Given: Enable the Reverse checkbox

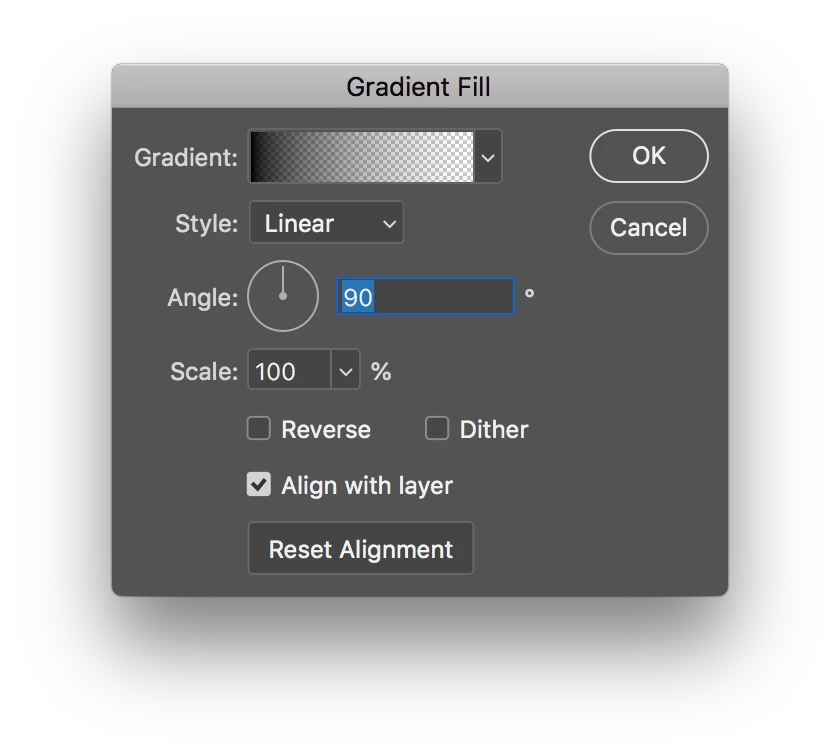Looking at the screenshot, I should 259,429.
